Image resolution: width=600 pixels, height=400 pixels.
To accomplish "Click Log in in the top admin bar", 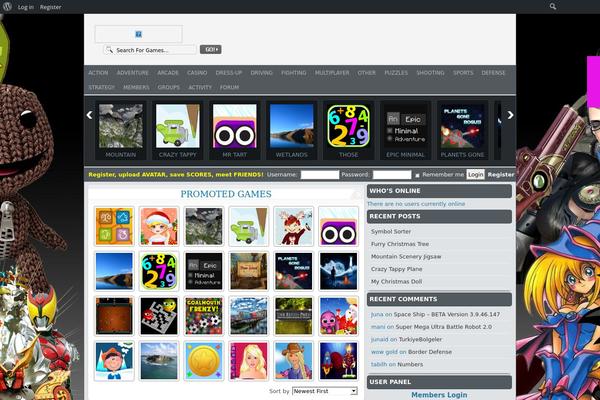I will tap(26, 7).
